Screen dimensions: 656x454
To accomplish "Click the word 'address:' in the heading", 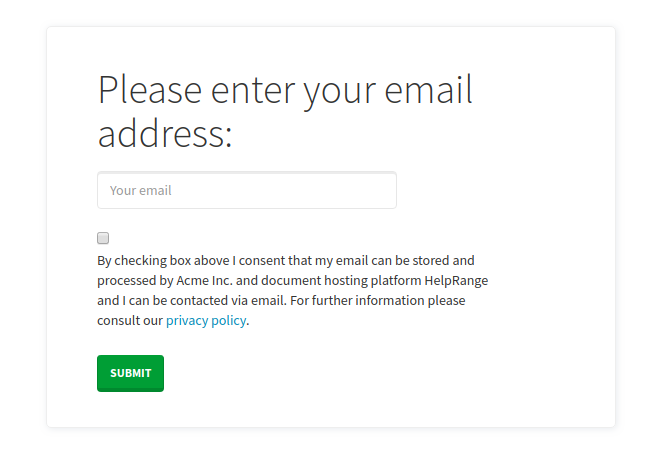I will pyautogui.click(x=165, y=133).
